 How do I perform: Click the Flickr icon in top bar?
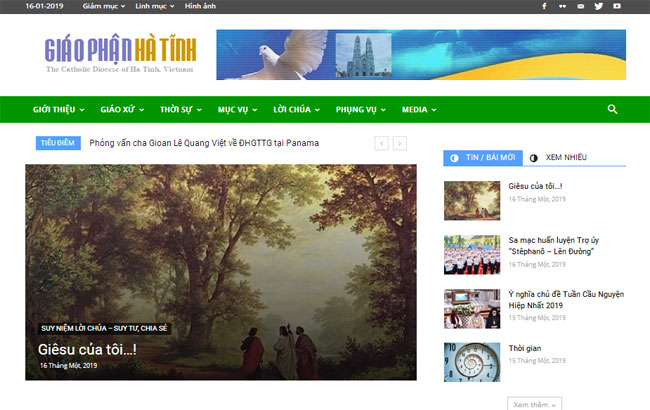tap(563, 6)
